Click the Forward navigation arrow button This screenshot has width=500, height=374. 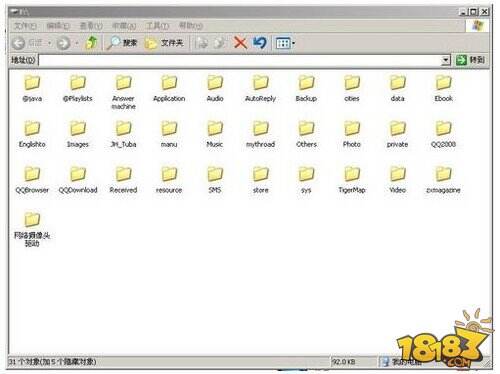tap(63, 43)
